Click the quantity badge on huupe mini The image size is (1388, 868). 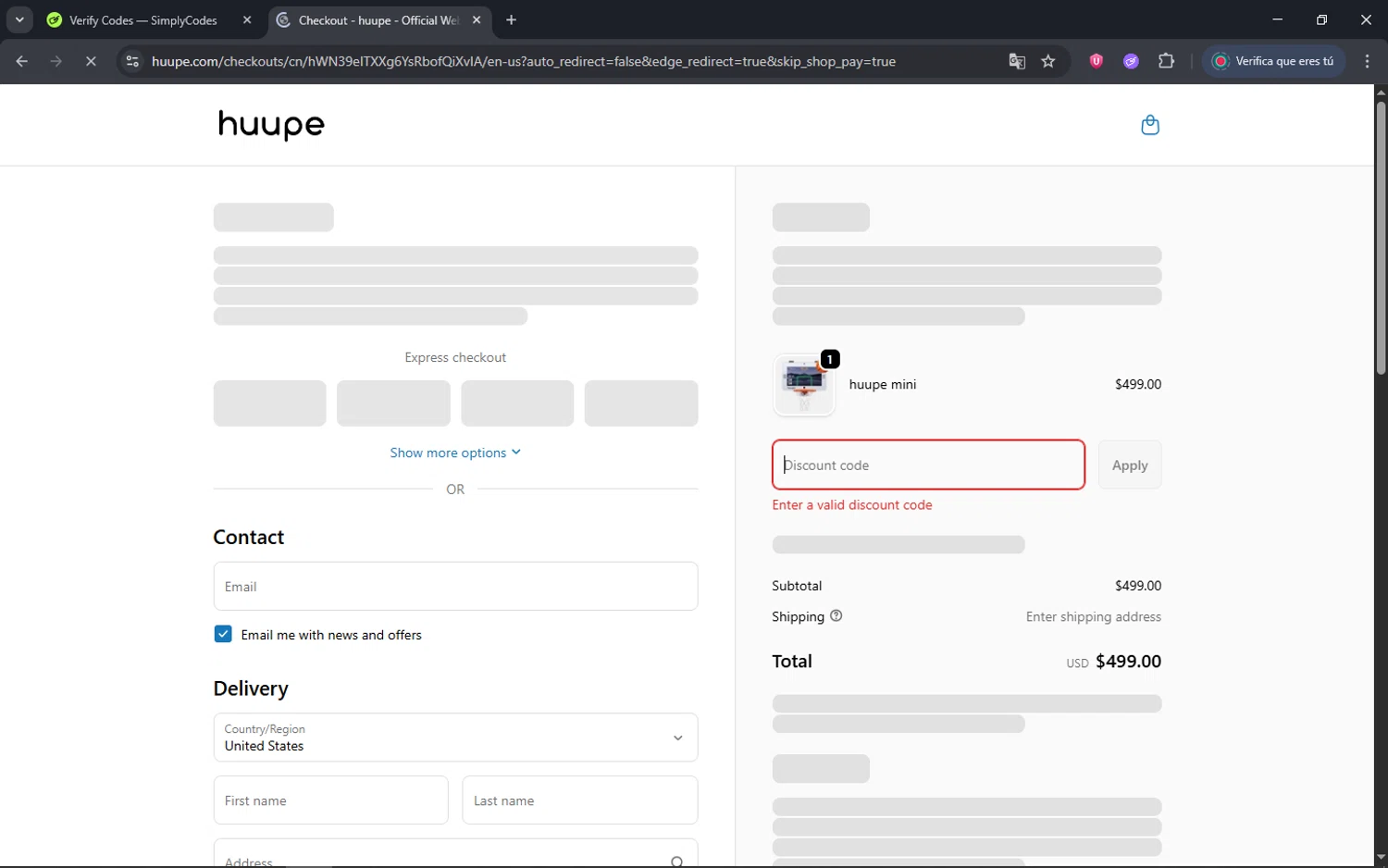pyautogui.click(x=830, y=359)
